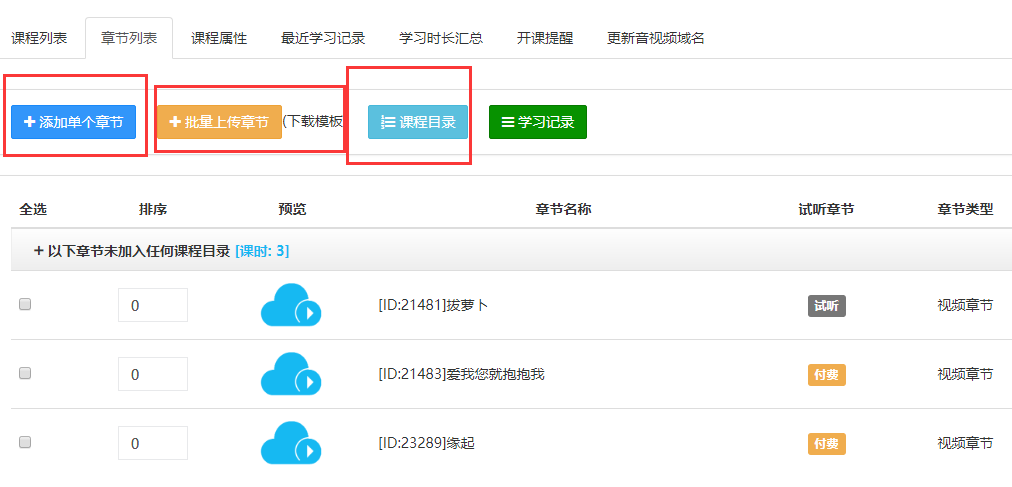Viewport: 1012px width, 487px height.
Task: Tick checkbox for chapter ID:21483
Action: (25, 373)
